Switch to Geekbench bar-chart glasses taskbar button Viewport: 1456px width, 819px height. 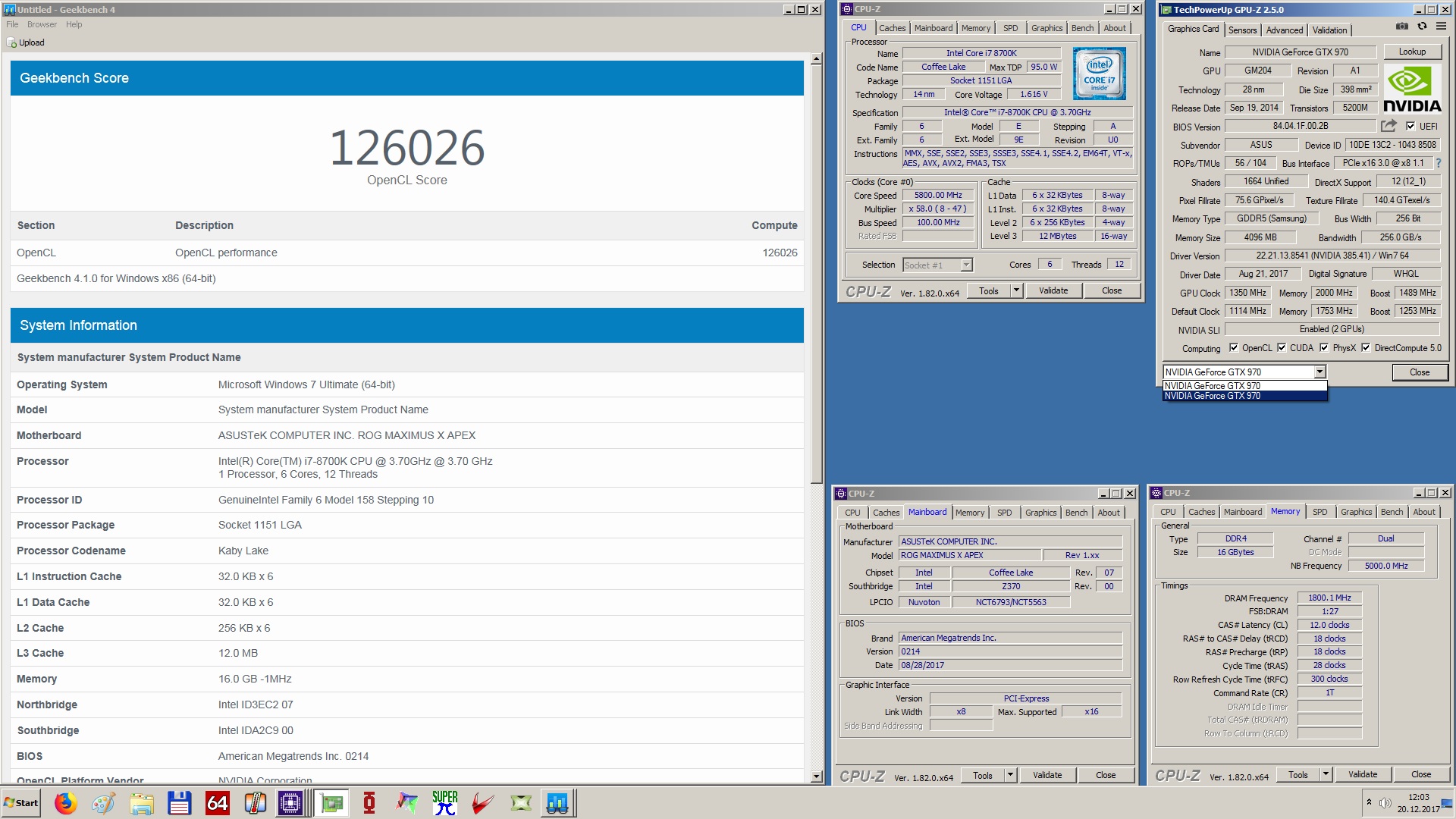click(x=557, y=803)
